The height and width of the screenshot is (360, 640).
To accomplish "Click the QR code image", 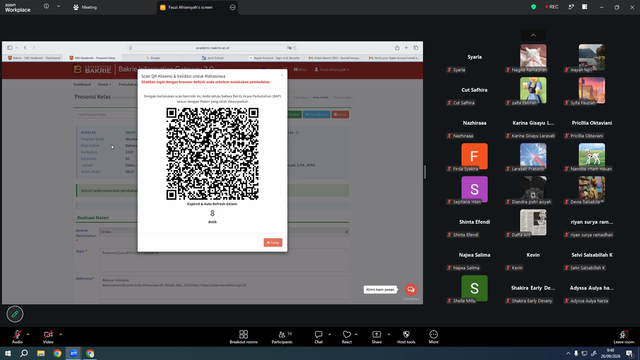I will (212, 154).
